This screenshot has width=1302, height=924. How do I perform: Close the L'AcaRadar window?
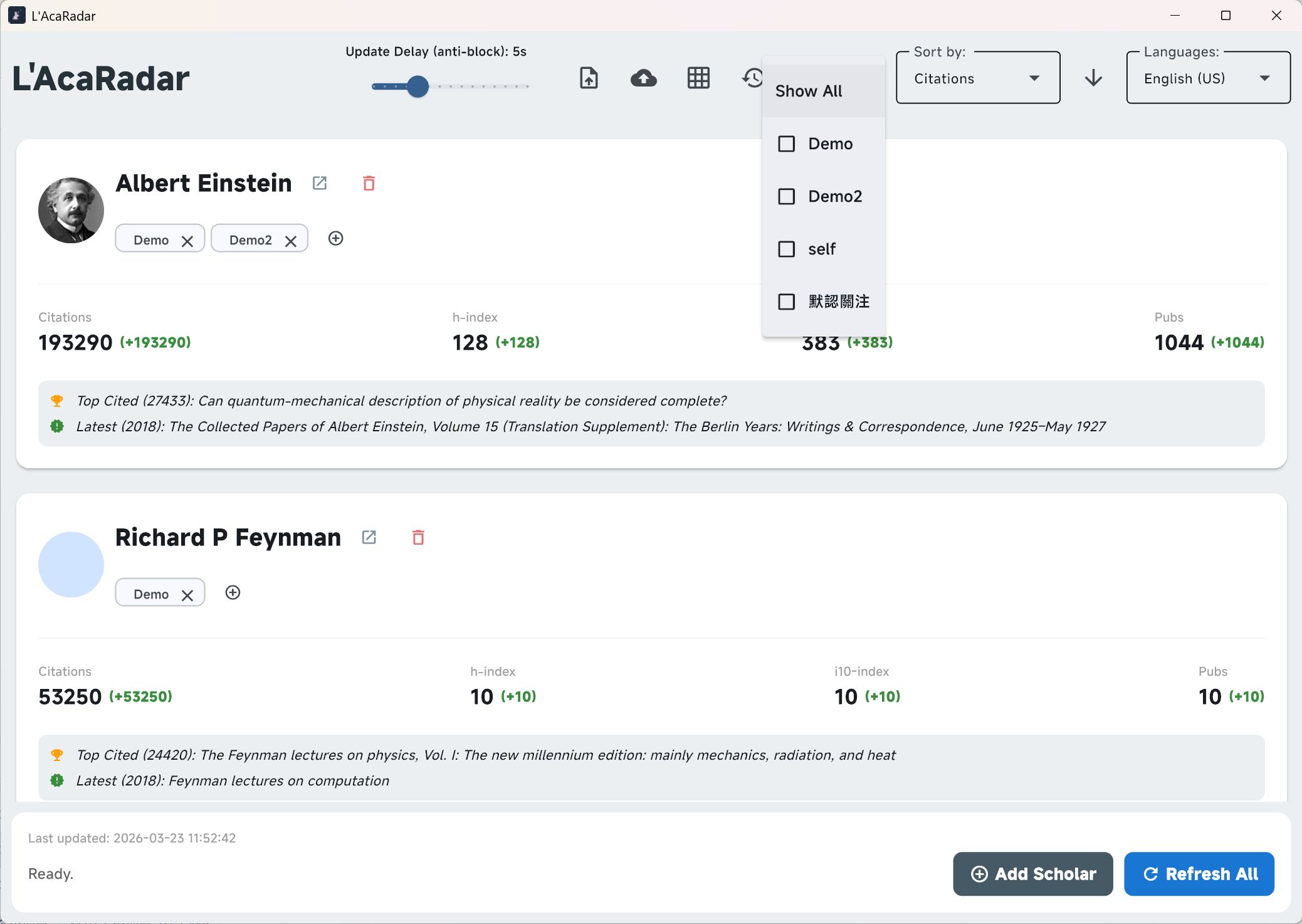click(1276, 16)
